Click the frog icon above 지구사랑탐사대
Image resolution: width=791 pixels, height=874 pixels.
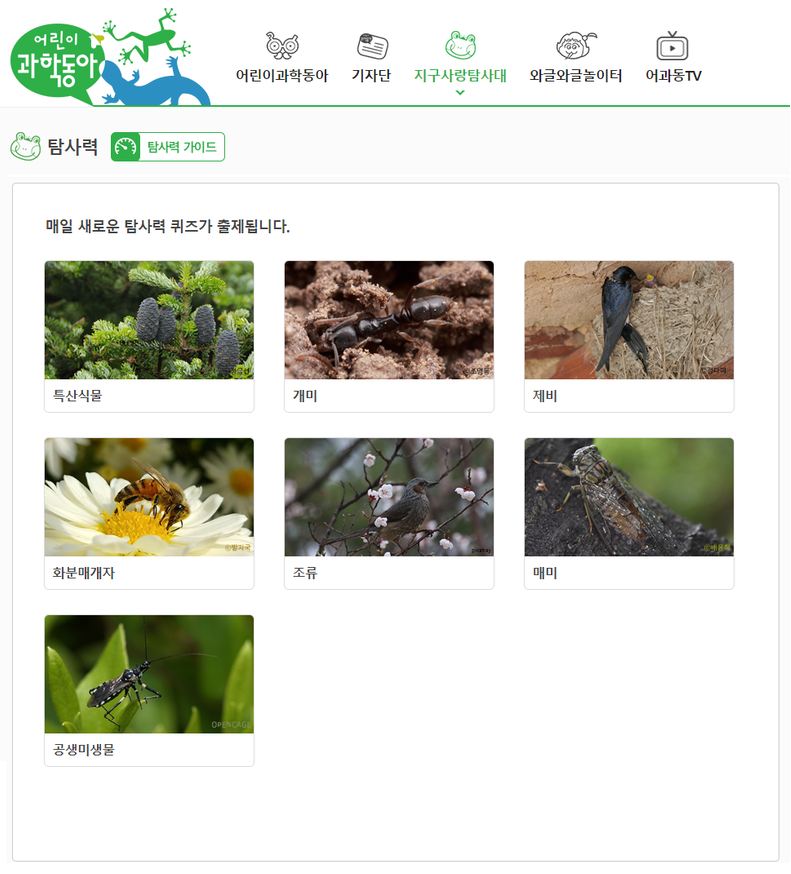(460, 45)
